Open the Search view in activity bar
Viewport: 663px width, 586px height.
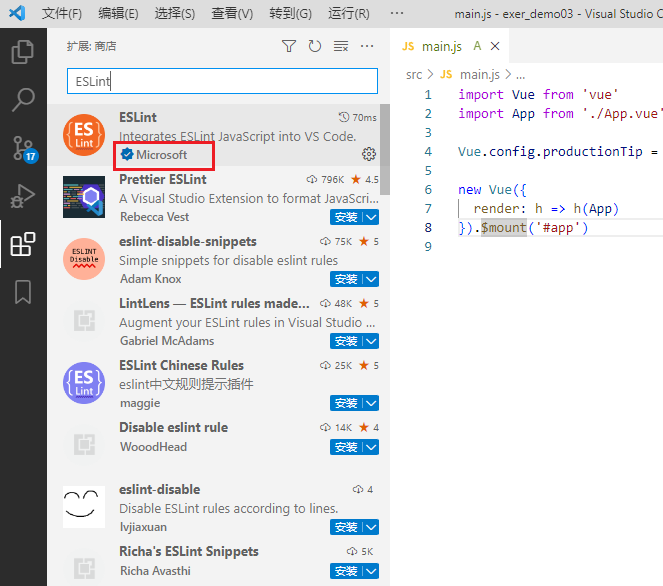pos(23,99)
